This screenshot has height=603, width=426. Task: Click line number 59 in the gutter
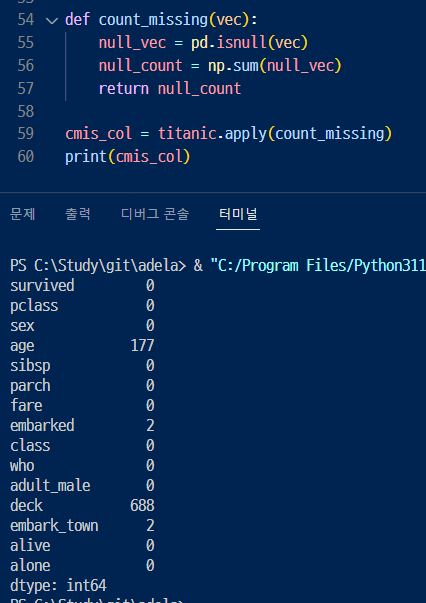25,134
